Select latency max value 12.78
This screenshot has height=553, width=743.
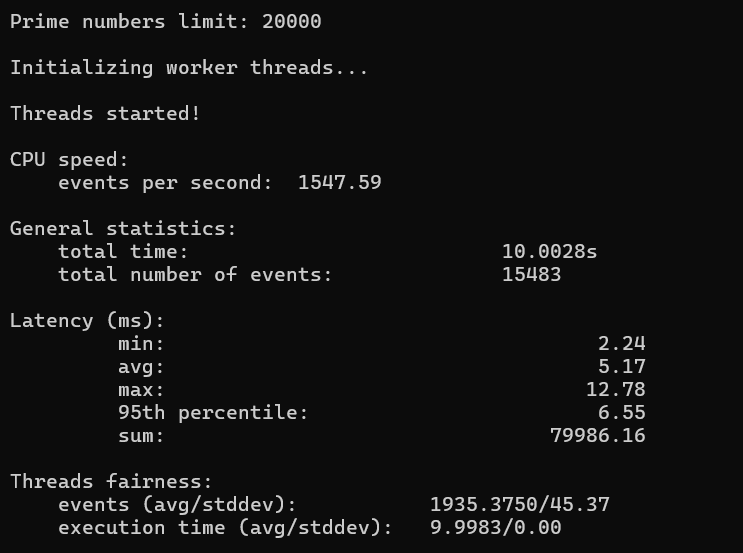616,390
